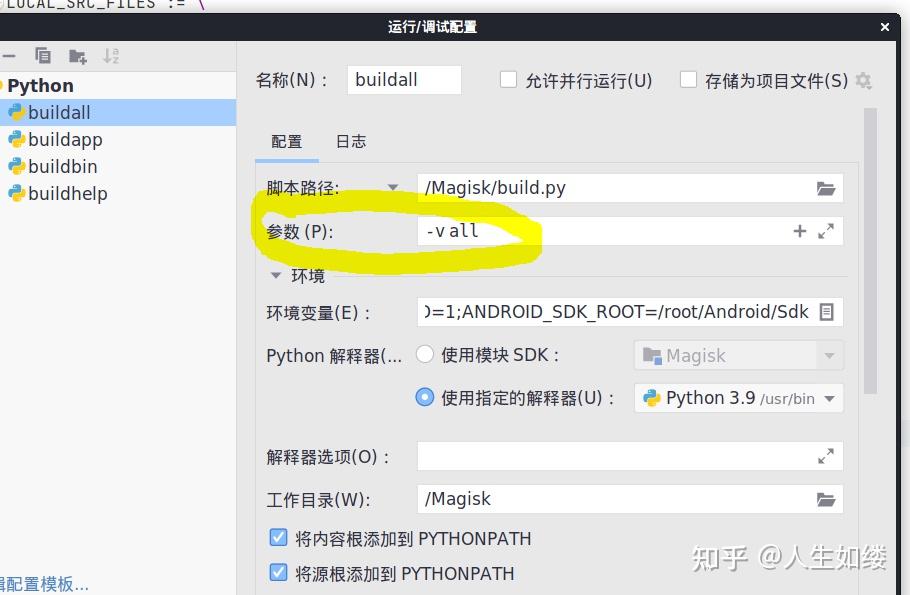Open the 脚本路径 dropdown arrow
Image resolution: width=910 pixels, height=595 pixels.
tap(393, 187)
